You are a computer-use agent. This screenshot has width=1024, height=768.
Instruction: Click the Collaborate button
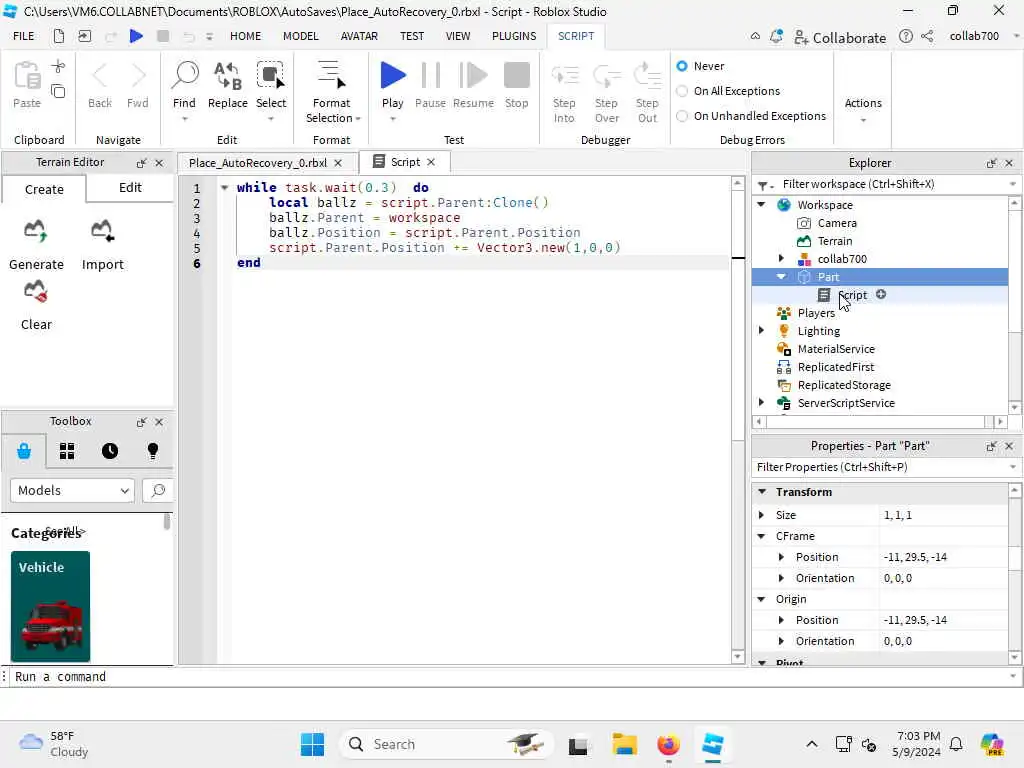pos(840,37)
